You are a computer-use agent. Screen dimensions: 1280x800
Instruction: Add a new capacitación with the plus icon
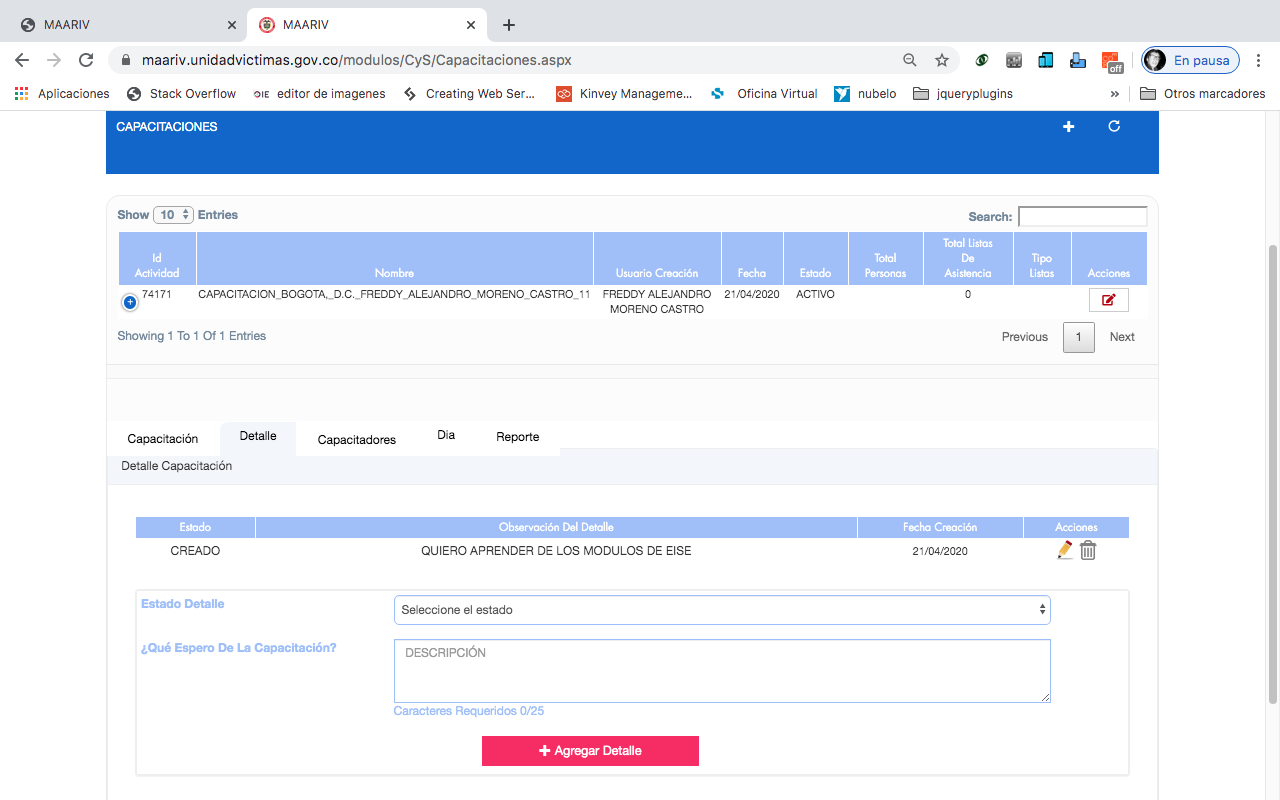1068,127
